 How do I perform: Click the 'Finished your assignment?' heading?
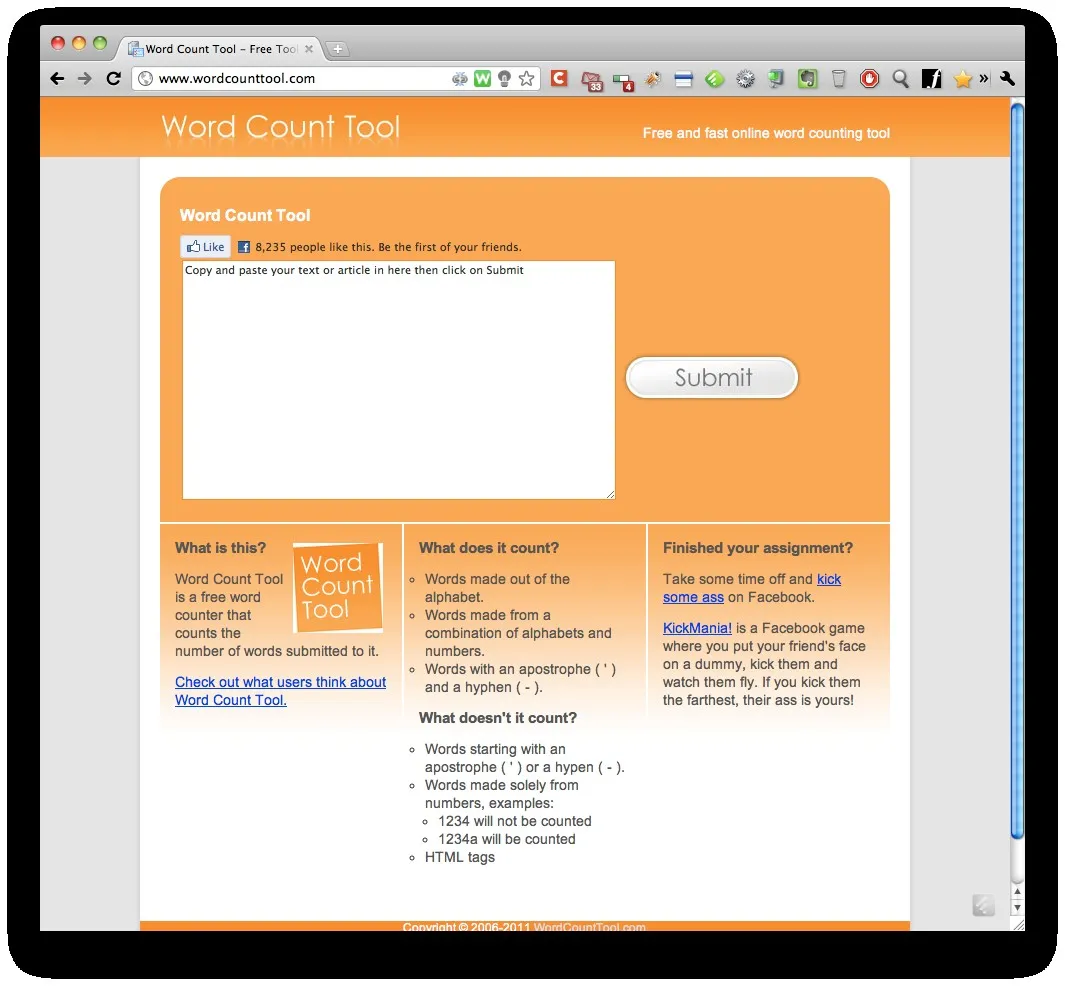(758, 548)
